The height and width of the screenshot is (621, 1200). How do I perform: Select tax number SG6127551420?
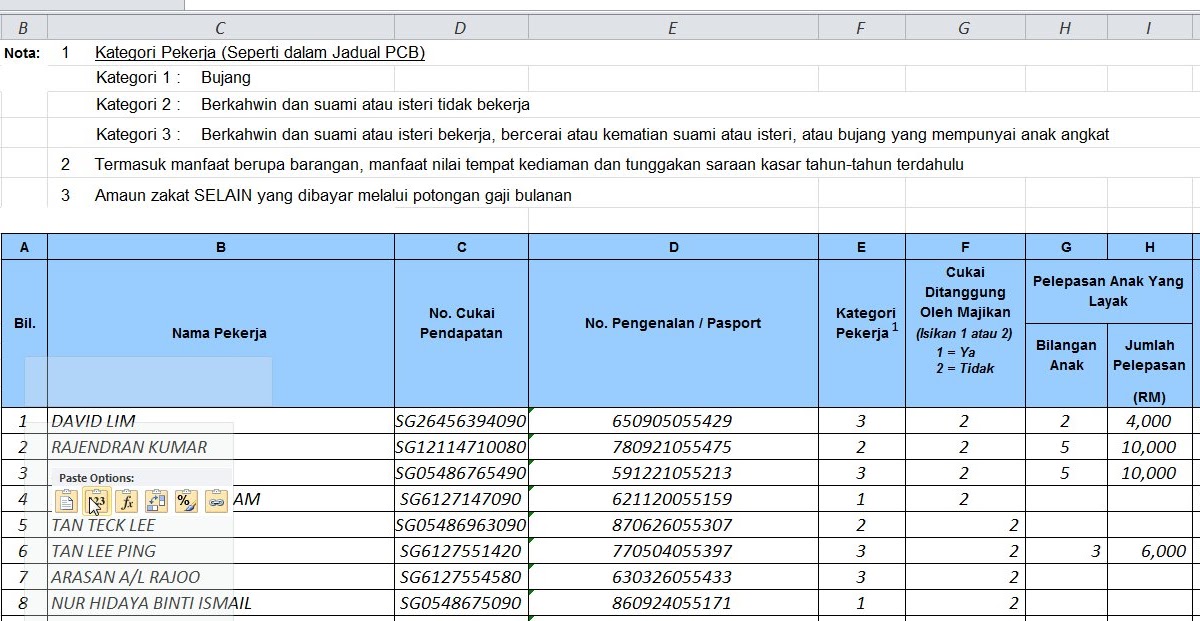pos(461,551)
